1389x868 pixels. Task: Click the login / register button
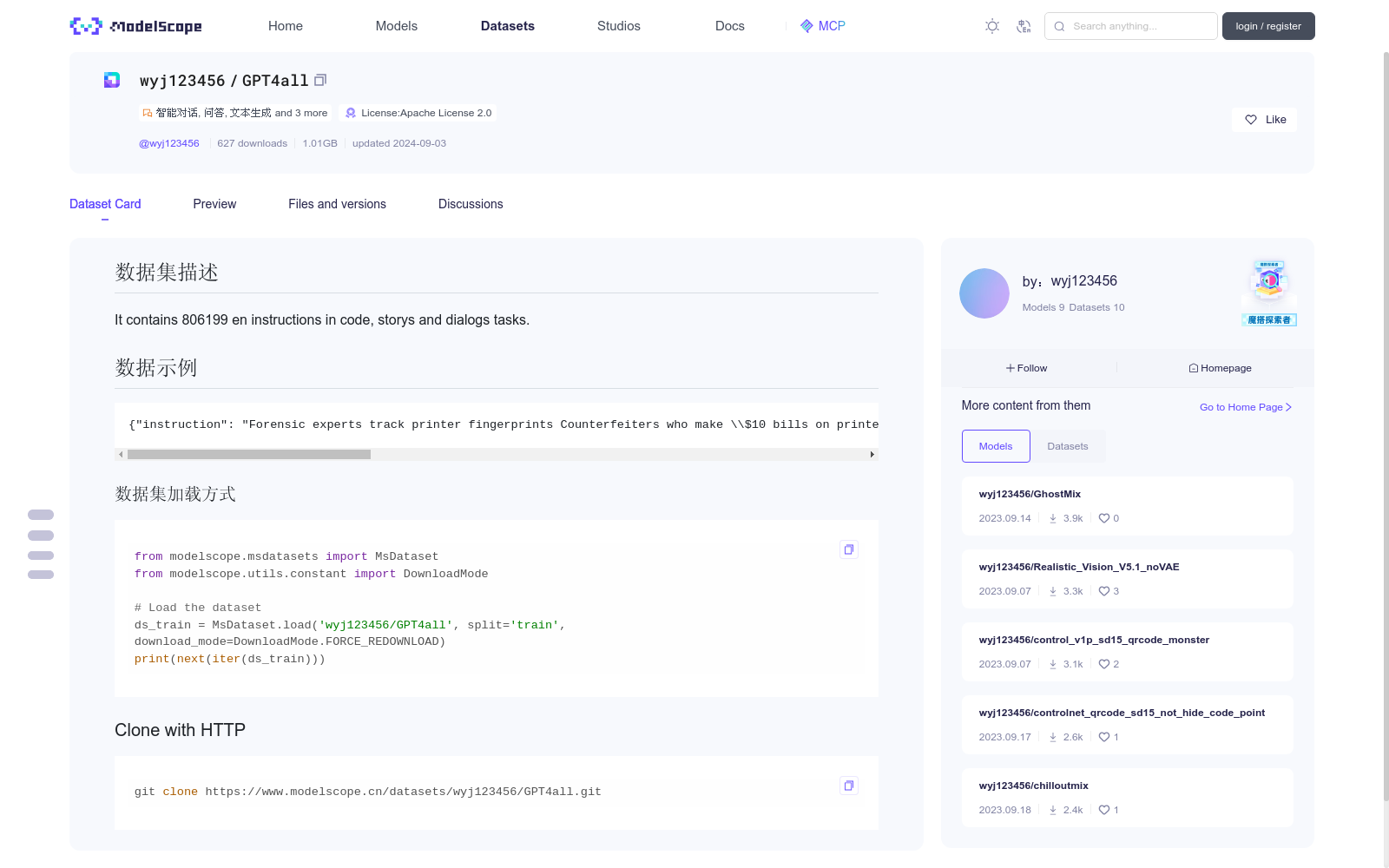tap(1267, 26)
